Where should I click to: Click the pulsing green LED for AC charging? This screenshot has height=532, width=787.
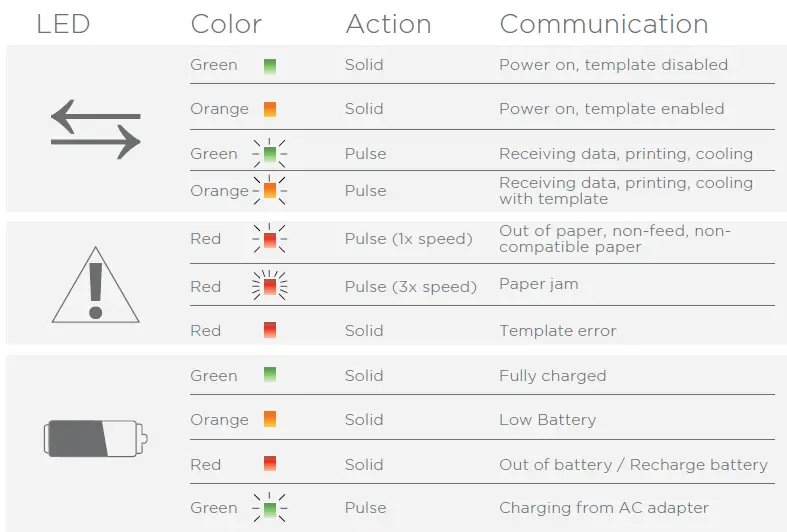tap(269, 508)
